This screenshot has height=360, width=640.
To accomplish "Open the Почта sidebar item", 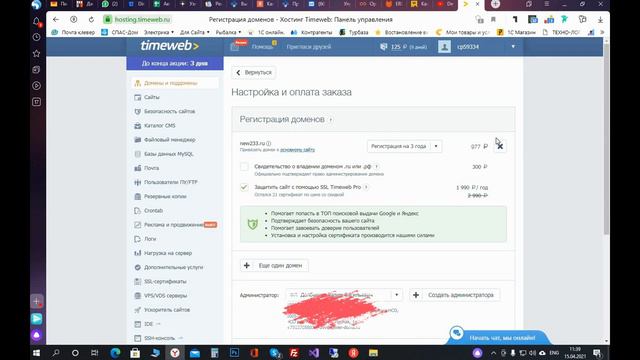I will [x=151, y=168].
